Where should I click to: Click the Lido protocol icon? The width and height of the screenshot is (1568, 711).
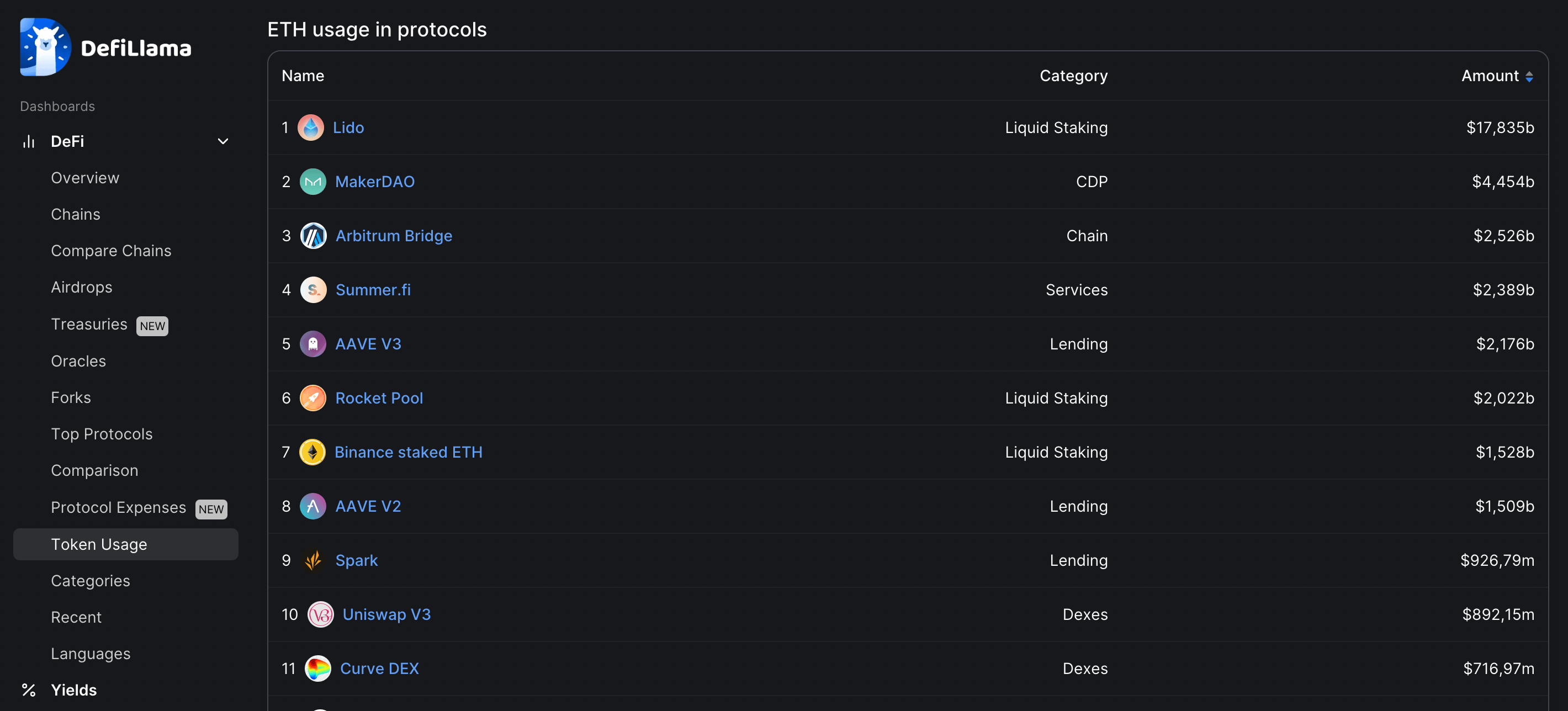point(310,128)
